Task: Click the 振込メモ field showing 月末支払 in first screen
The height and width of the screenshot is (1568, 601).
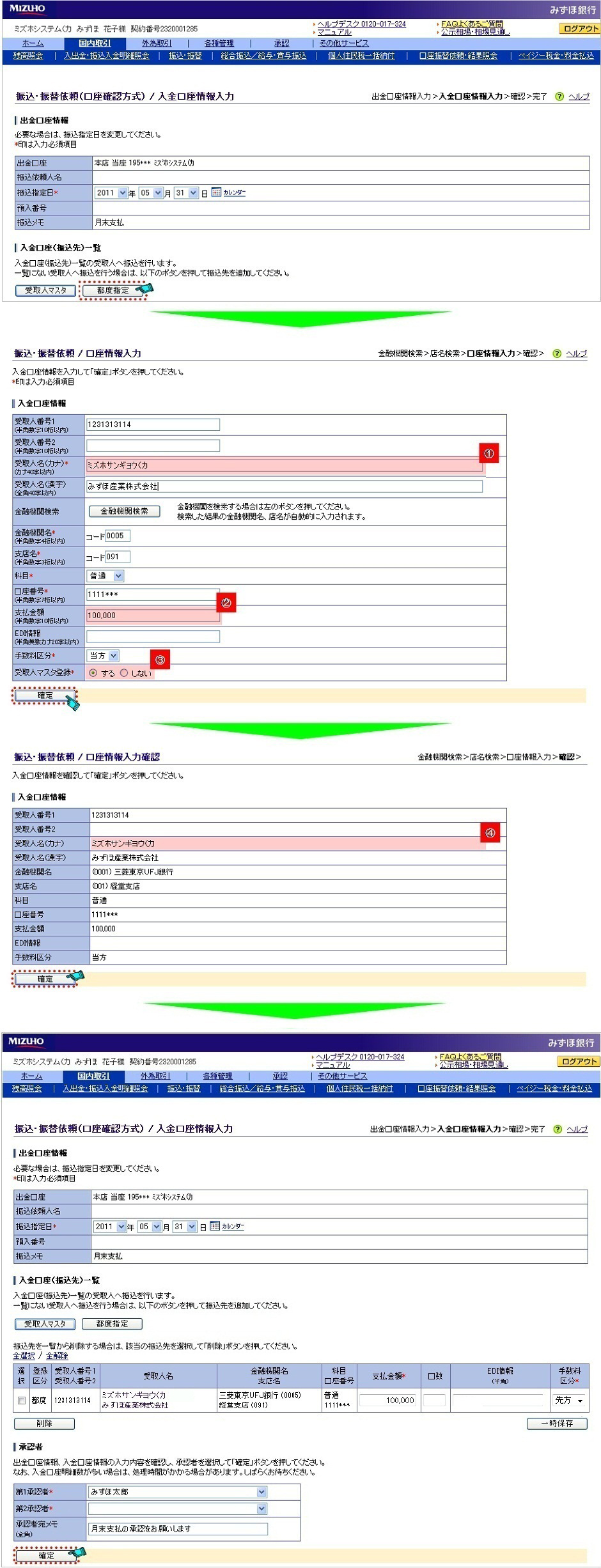Action: (x=341, y=222)
